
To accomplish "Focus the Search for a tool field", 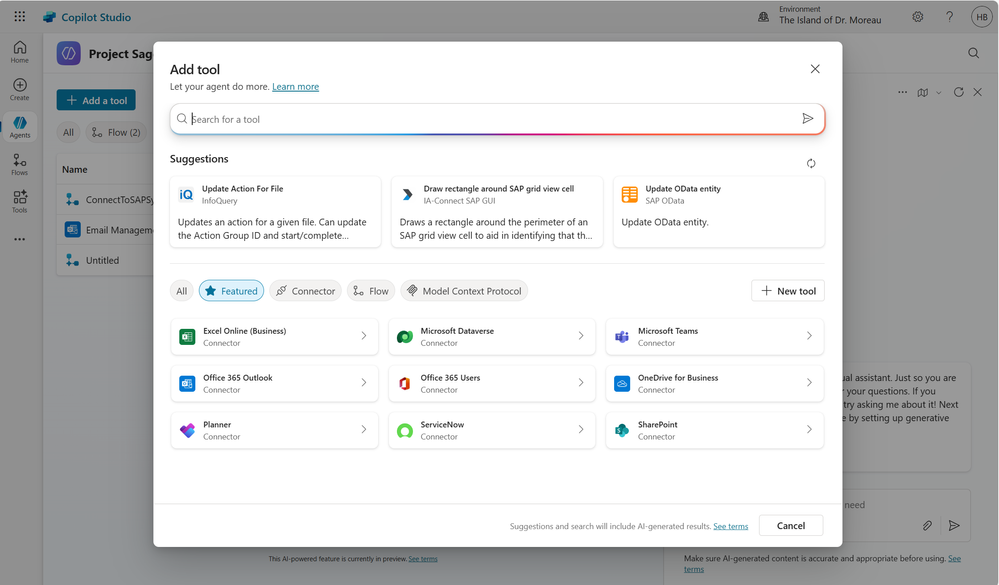I will coord(497,119).
